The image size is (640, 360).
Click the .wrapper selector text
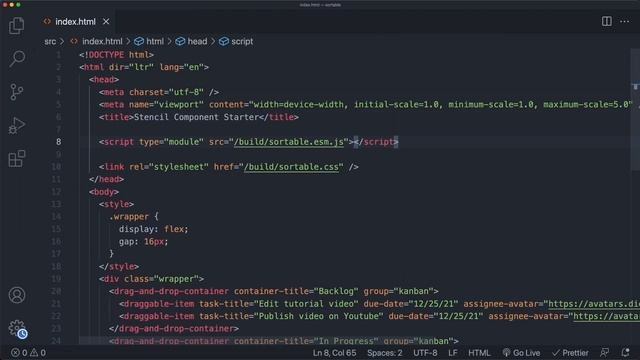[x=129, y=217]
